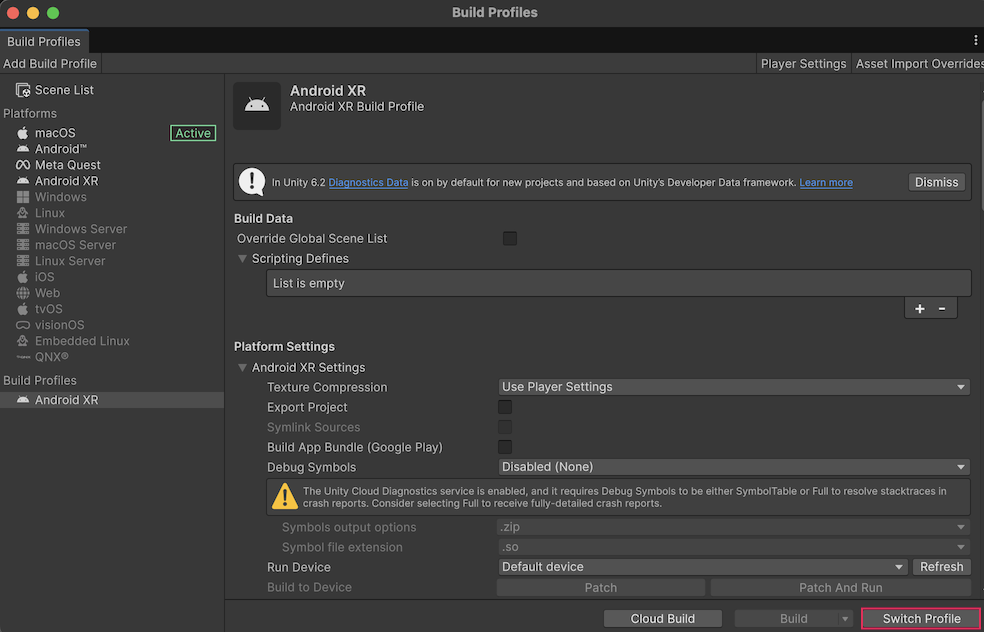
Task: Dismiss the Diagnostics Data notice
Action: click(x=936, y=182)
